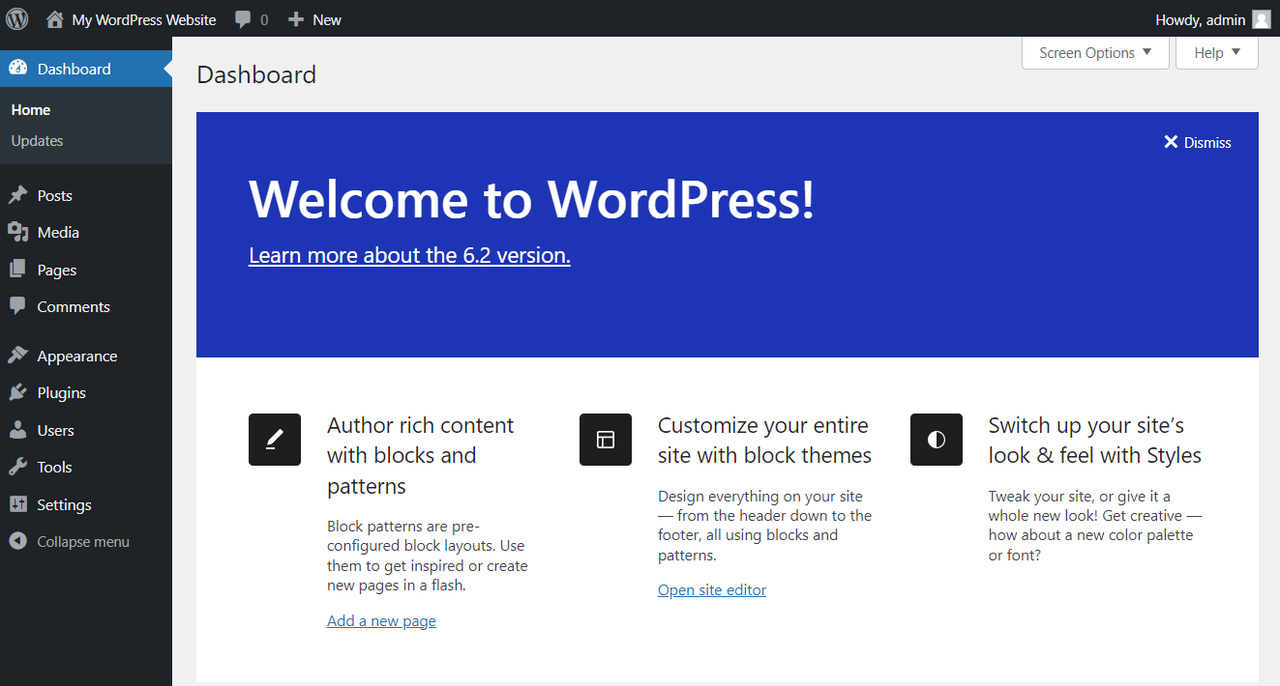
Task: Follow the Learn more about 6.2 link
Action: [409, 255]
